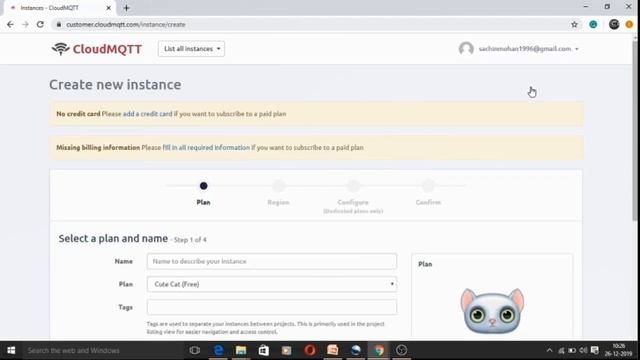Viewport: 640px width, 360px height.
Task: Click the Search the web and Windows box
Action: [102, 350]
